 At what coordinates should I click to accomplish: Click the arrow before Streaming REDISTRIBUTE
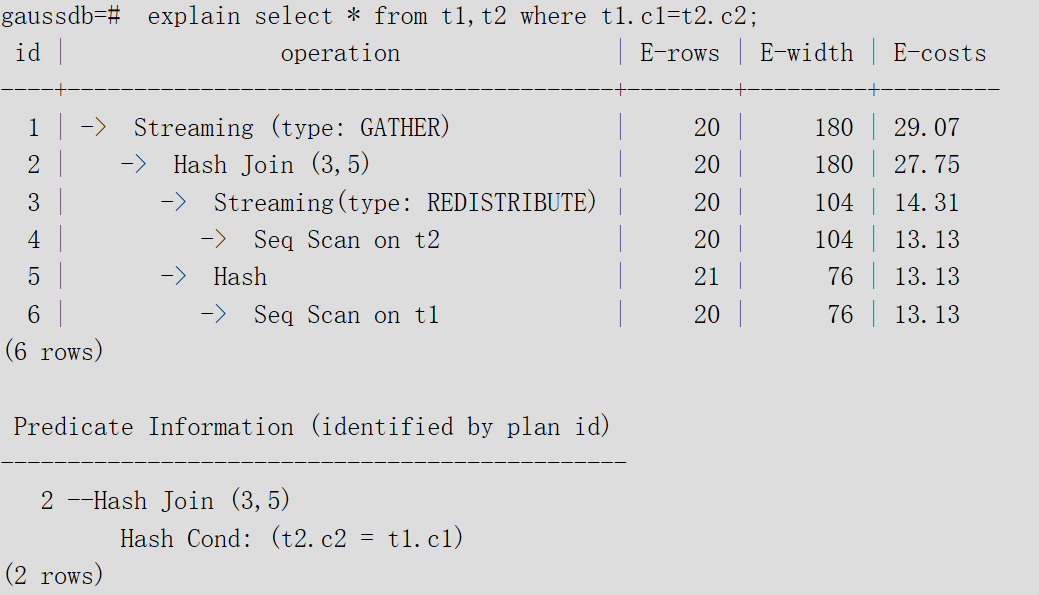pos(173,202)
